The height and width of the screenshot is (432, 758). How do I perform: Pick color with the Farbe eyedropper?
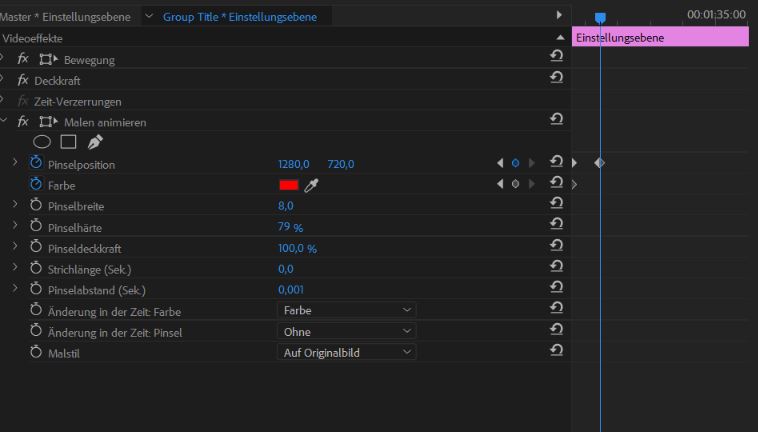pos(311,185)
